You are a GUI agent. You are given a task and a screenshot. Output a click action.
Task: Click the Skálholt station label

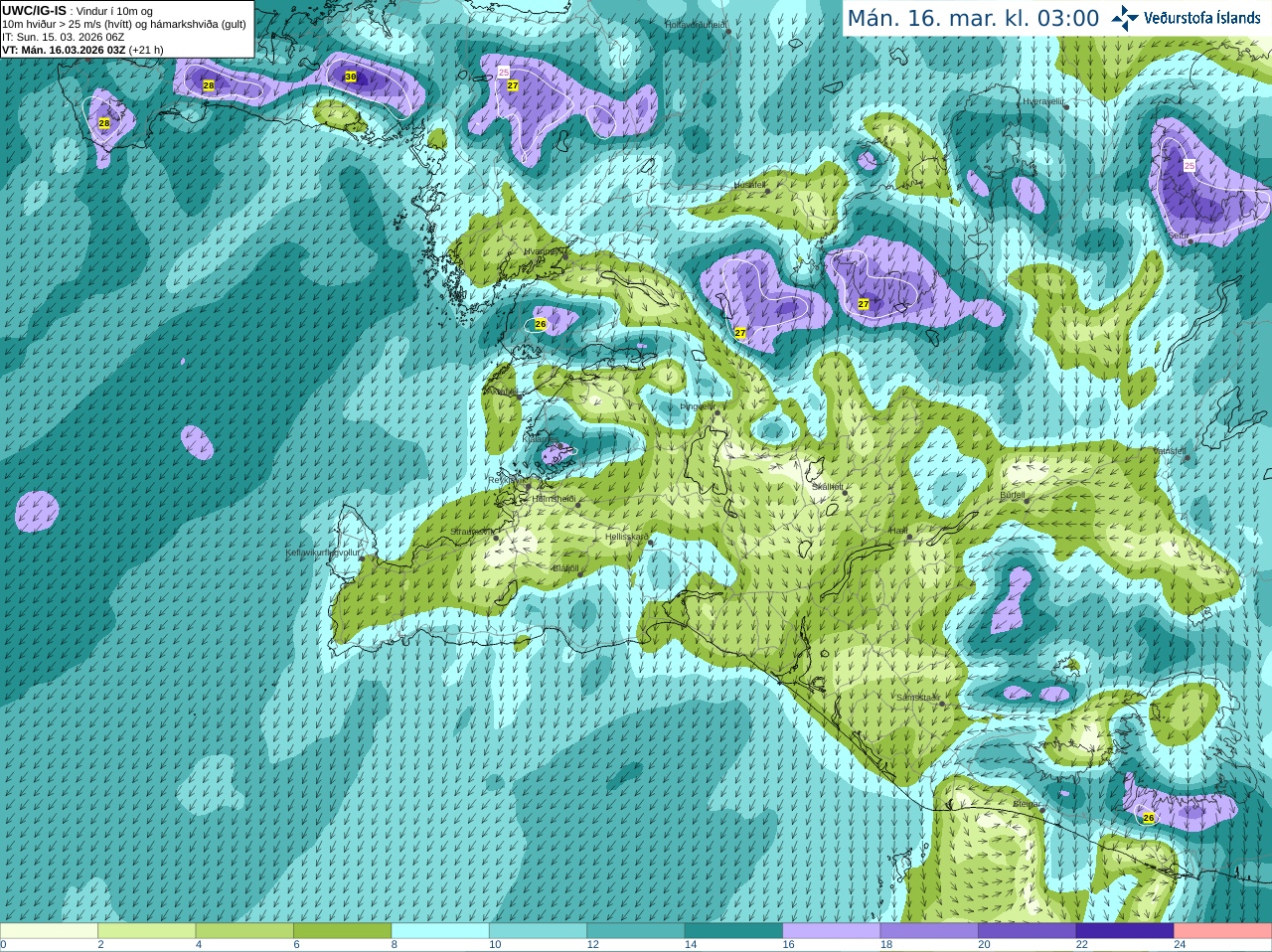[x=827, y=487]
